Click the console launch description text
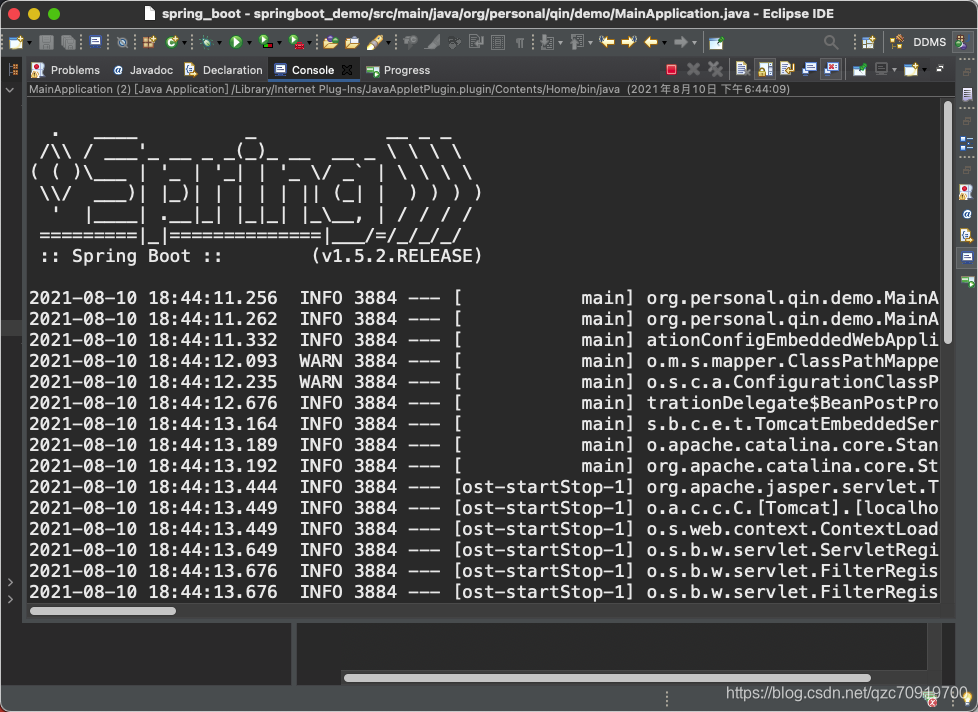 point(409,89)
